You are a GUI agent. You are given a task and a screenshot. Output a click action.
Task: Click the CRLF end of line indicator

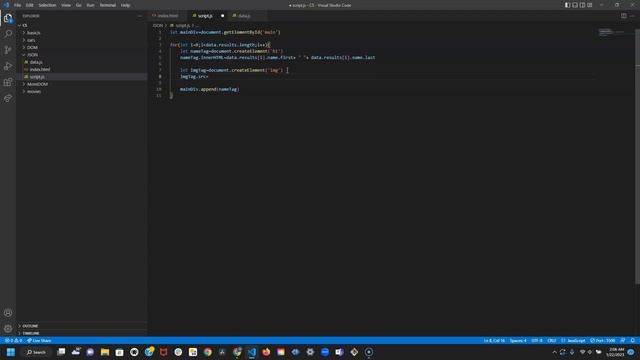551,340
